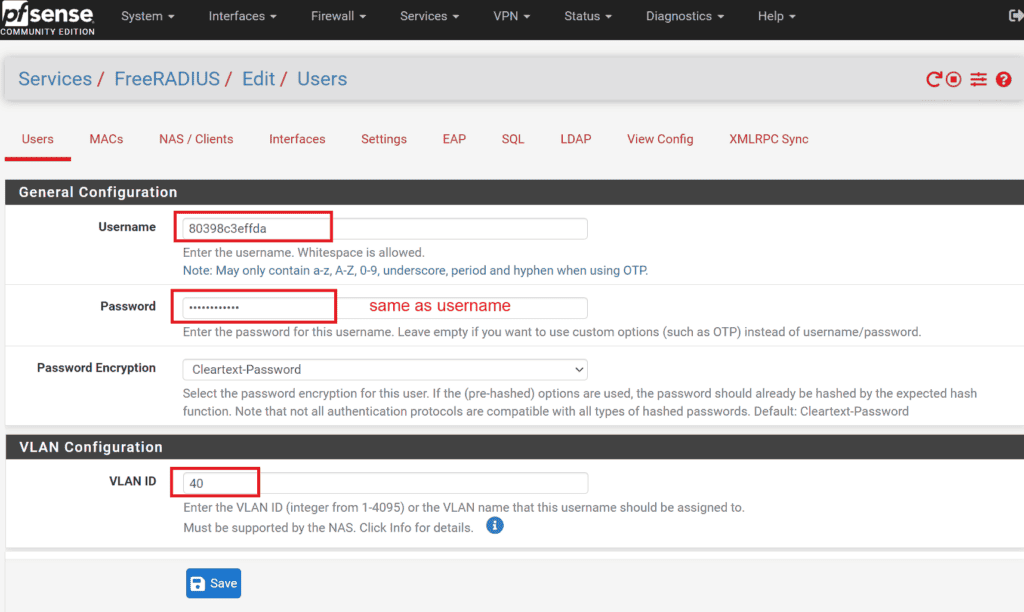The image size is (1024, 612).
Task: Switch to the View Config tab
Action: pyautogui.click(x=660, y=139)
